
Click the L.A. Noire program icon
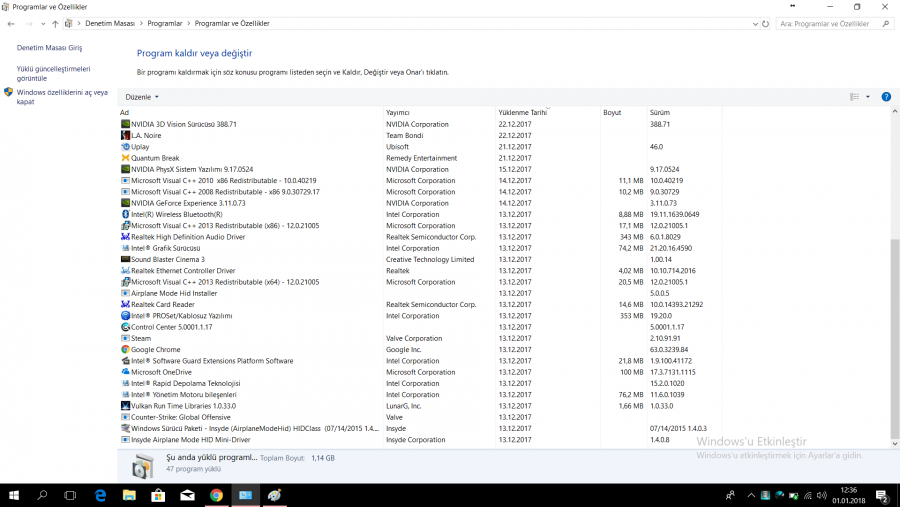pyautogui.click(x=125, y=136)
